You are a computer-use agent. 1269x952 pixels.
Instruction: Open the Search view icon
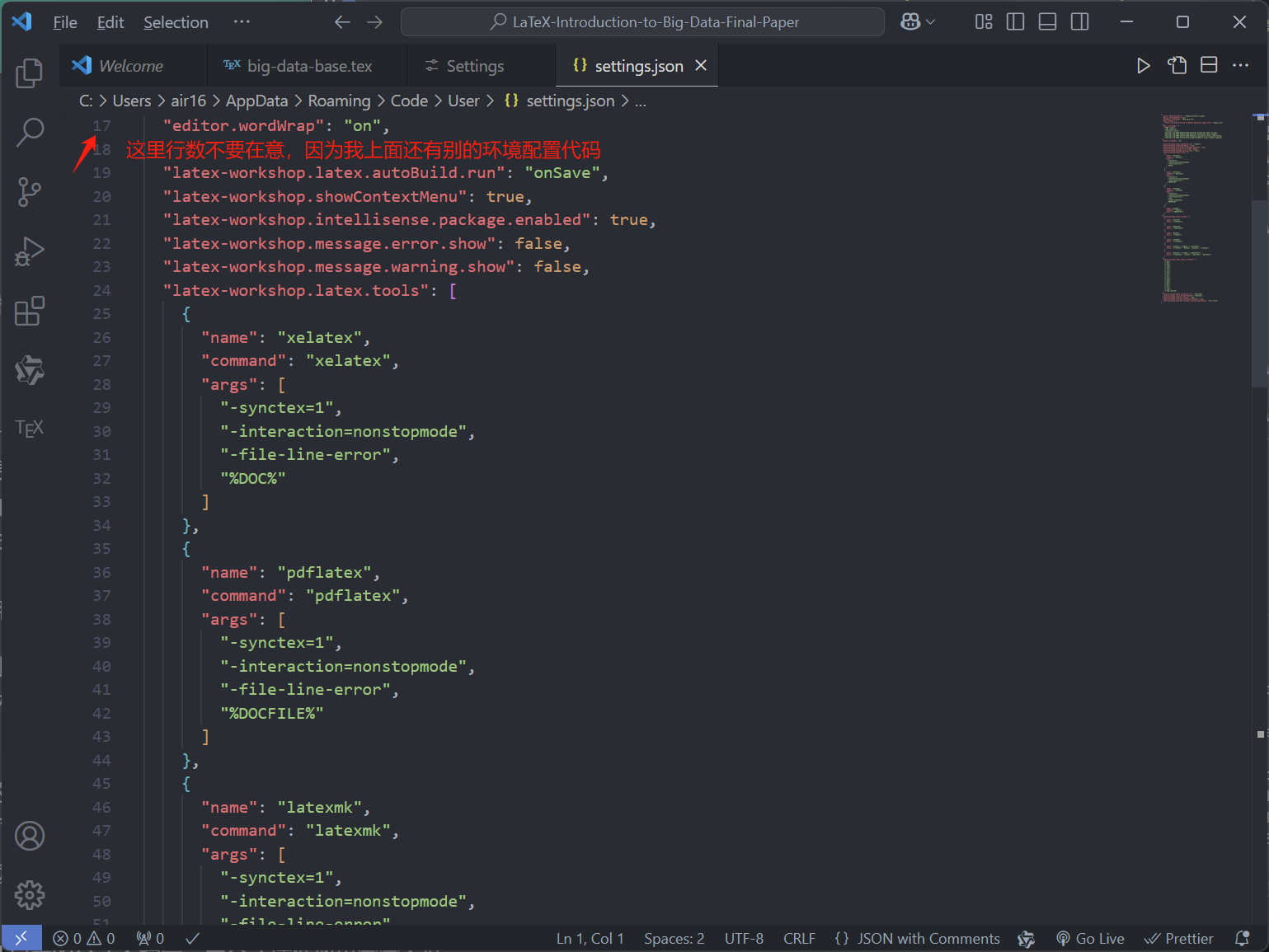pos(30,132)
